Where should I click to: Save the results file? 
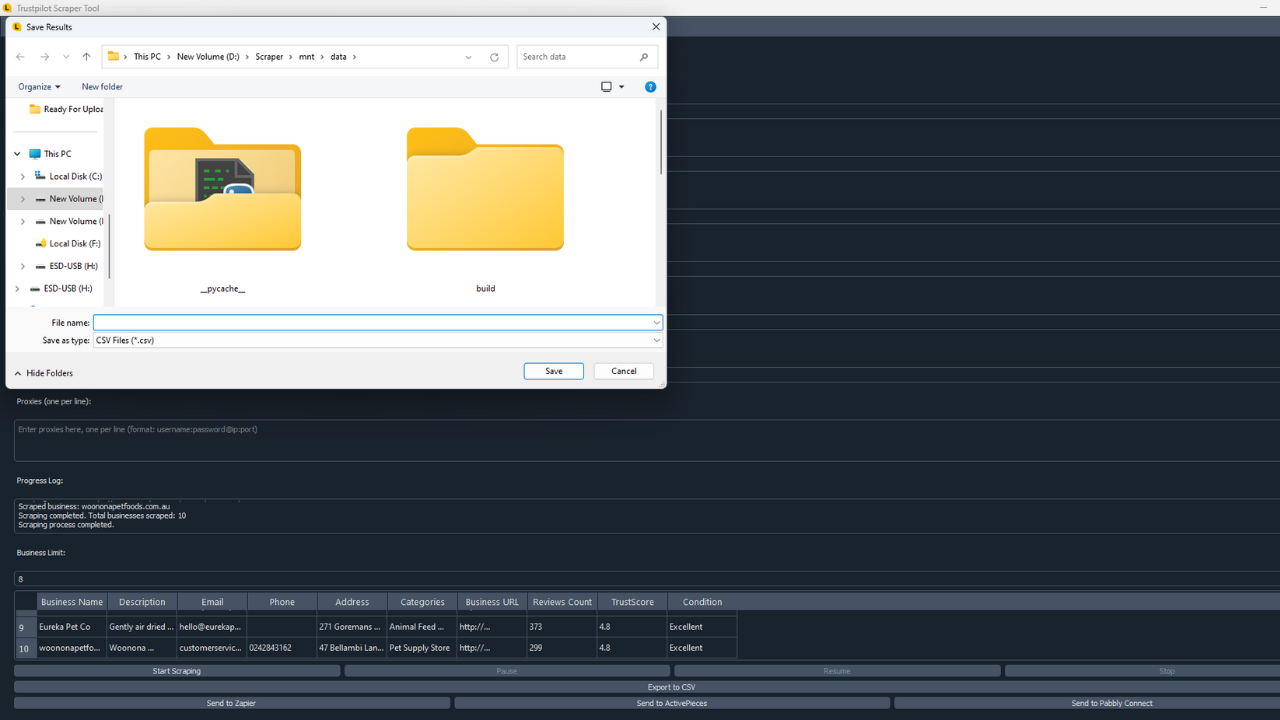(x=553, y=371)
